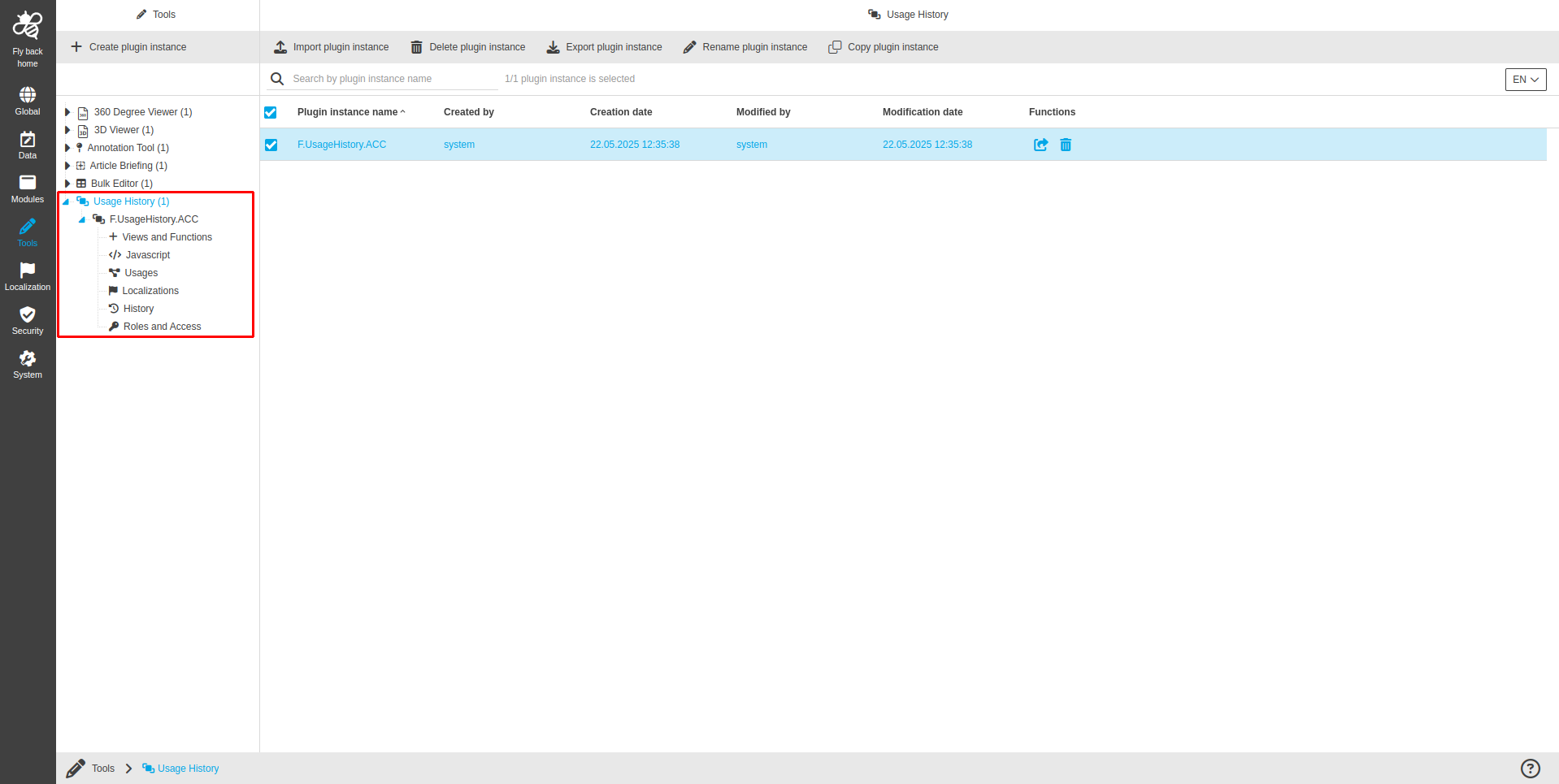
Task: Click the Creation date column header
Action: tap(621, 112)
